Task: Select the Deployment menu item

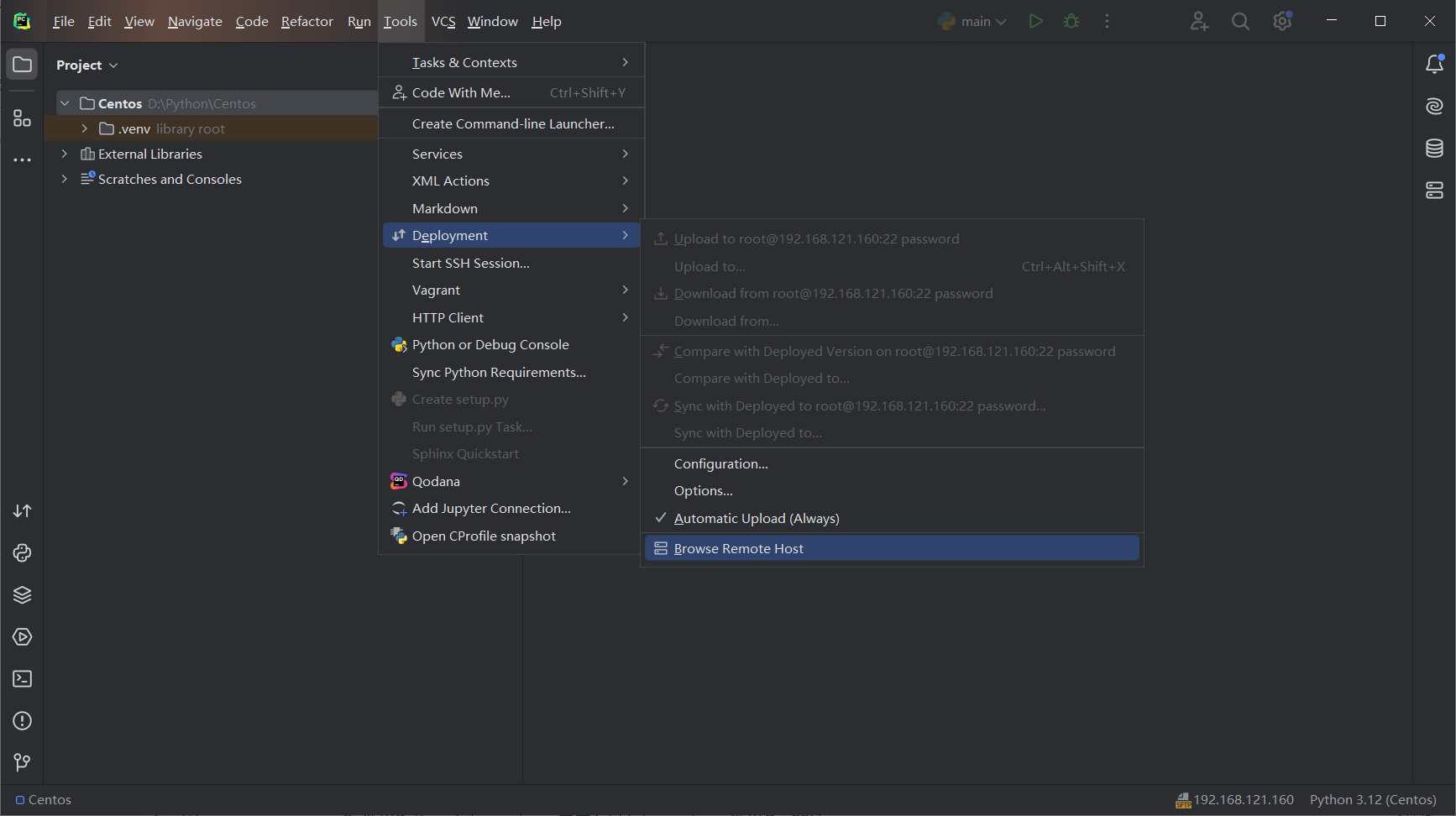Action: (511, 236)
